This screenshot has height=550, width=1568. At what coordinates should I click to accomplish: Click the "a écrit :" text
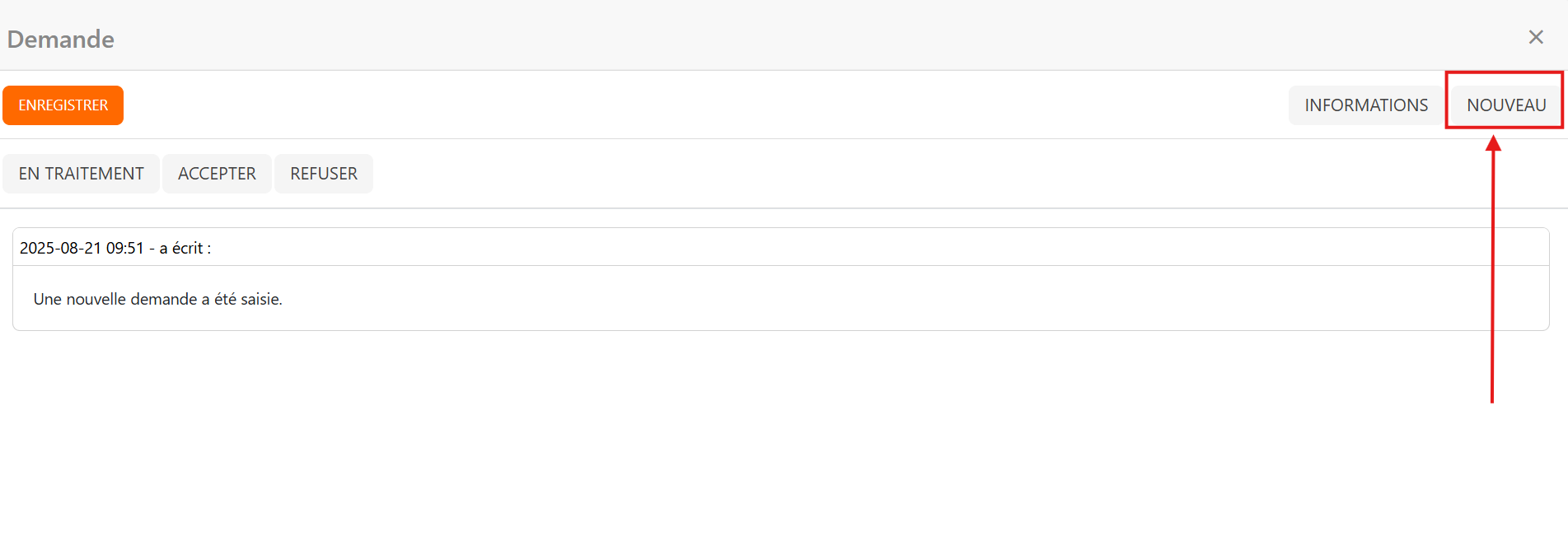pos(185,248)
